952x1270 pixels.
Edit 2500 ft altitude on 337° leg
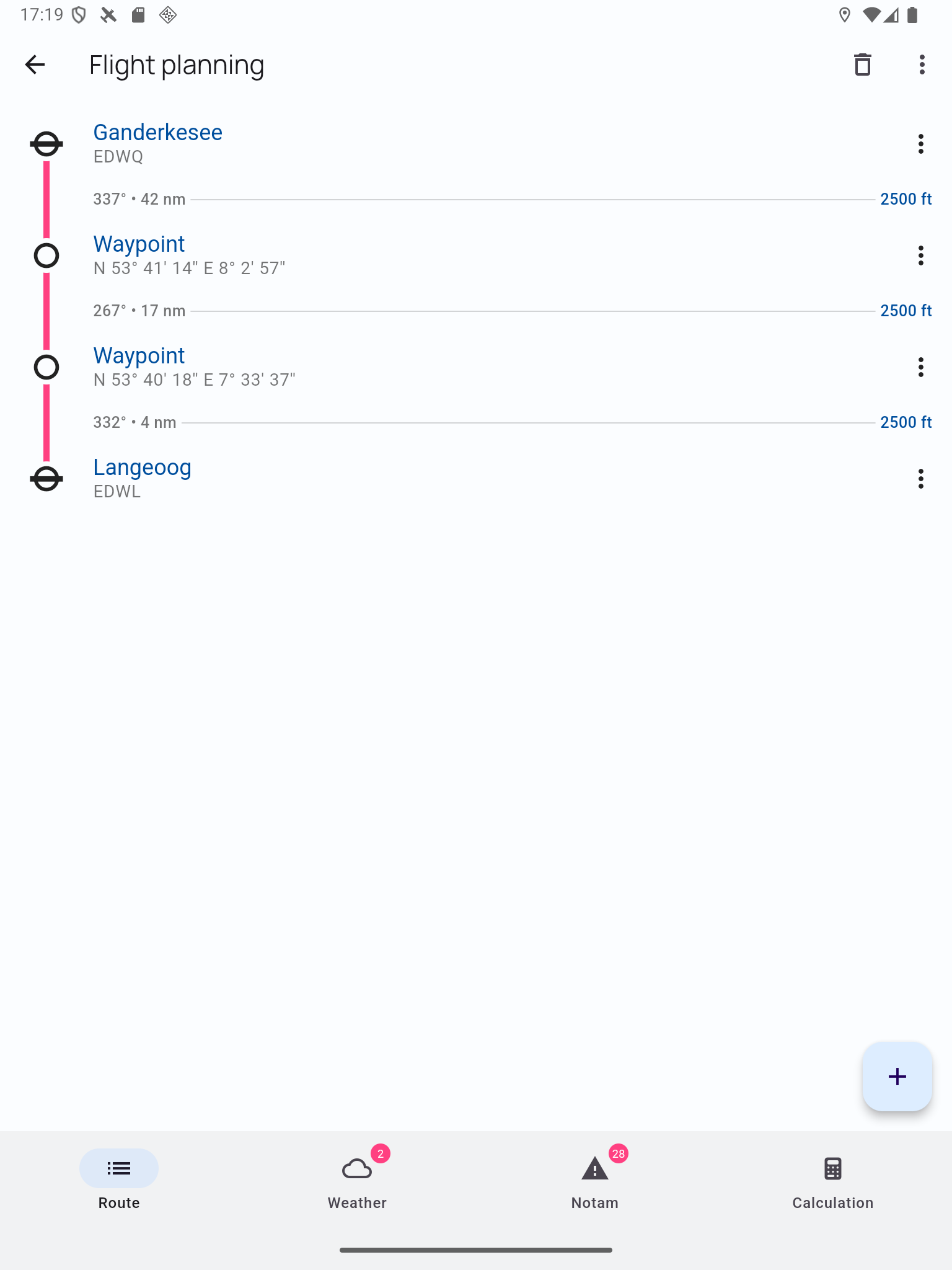[x=906, y=199]
